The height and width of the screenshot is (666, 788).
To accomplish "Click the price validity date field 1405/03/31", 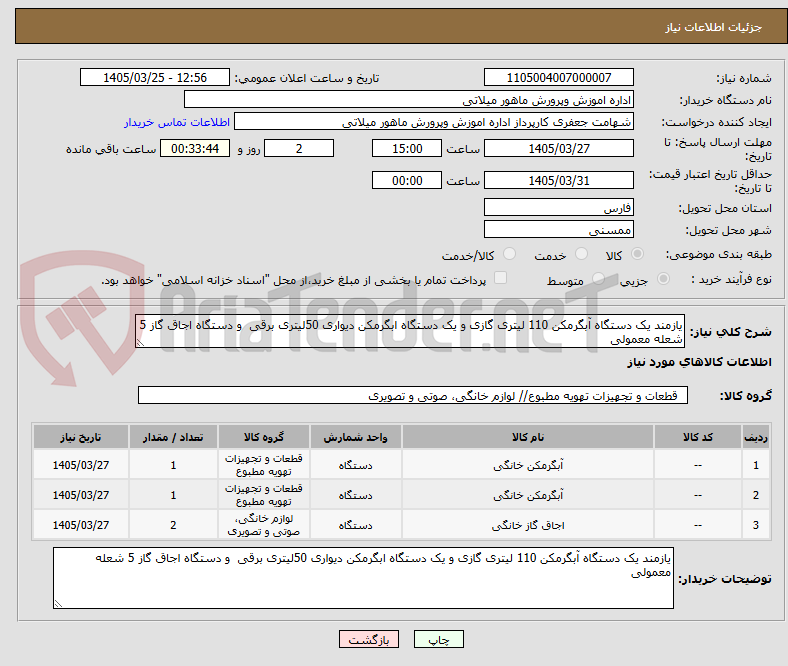I will (558, 180).
